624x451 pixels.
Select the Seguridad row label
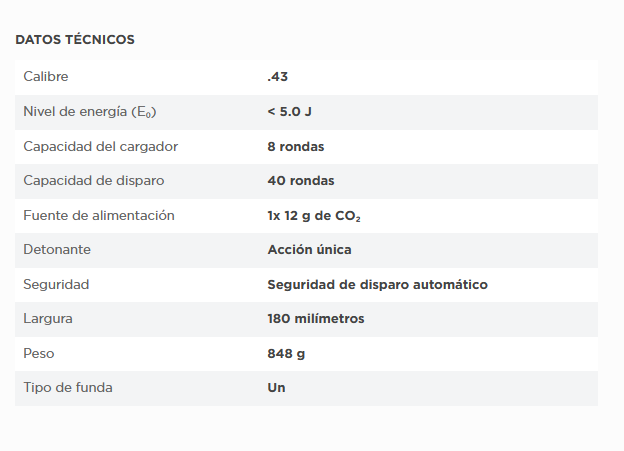pyautogui.click(x=56, y=284)
